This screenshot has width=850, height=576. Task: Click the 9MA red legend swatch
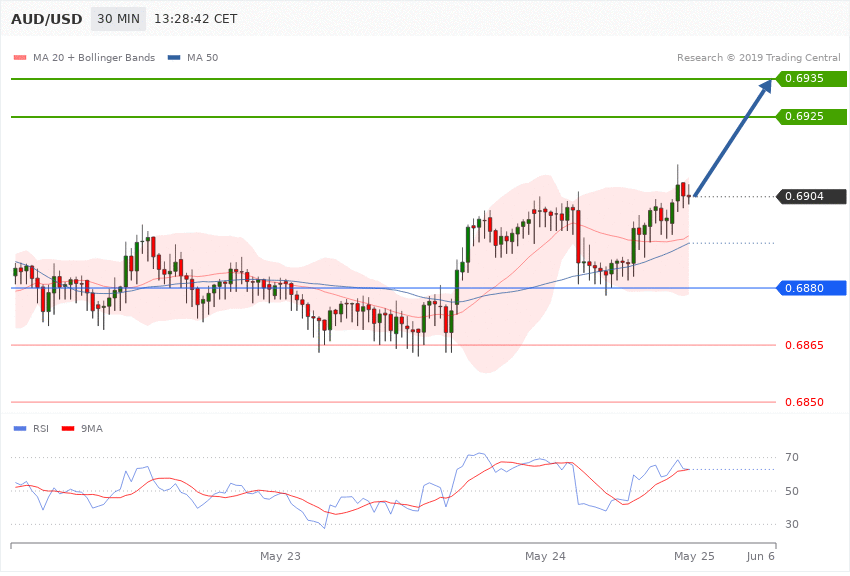click(68, 429)
